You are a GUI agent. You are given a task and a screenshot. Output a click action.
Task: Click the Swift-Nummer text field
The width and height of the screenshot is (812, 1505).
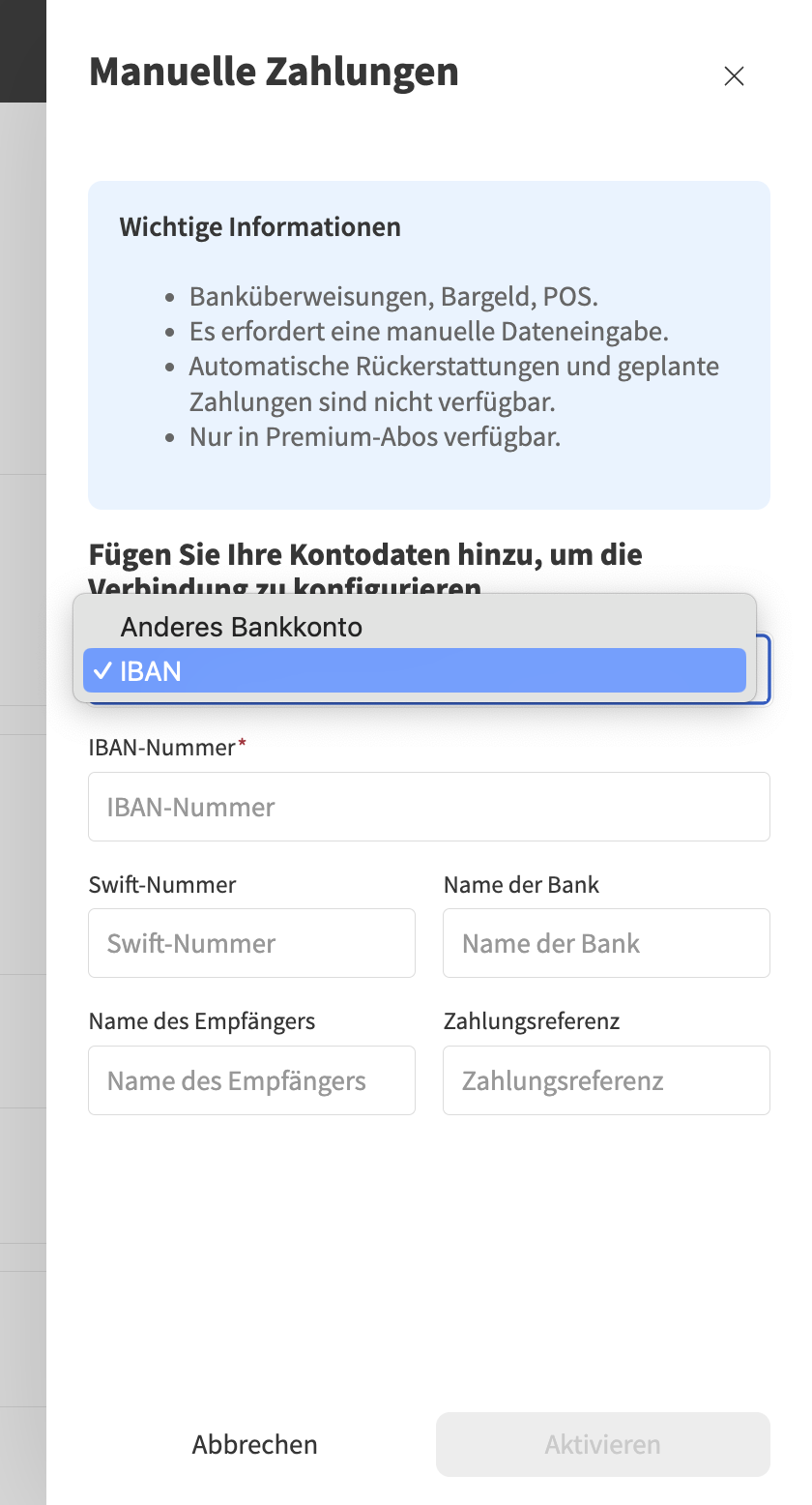251,942
